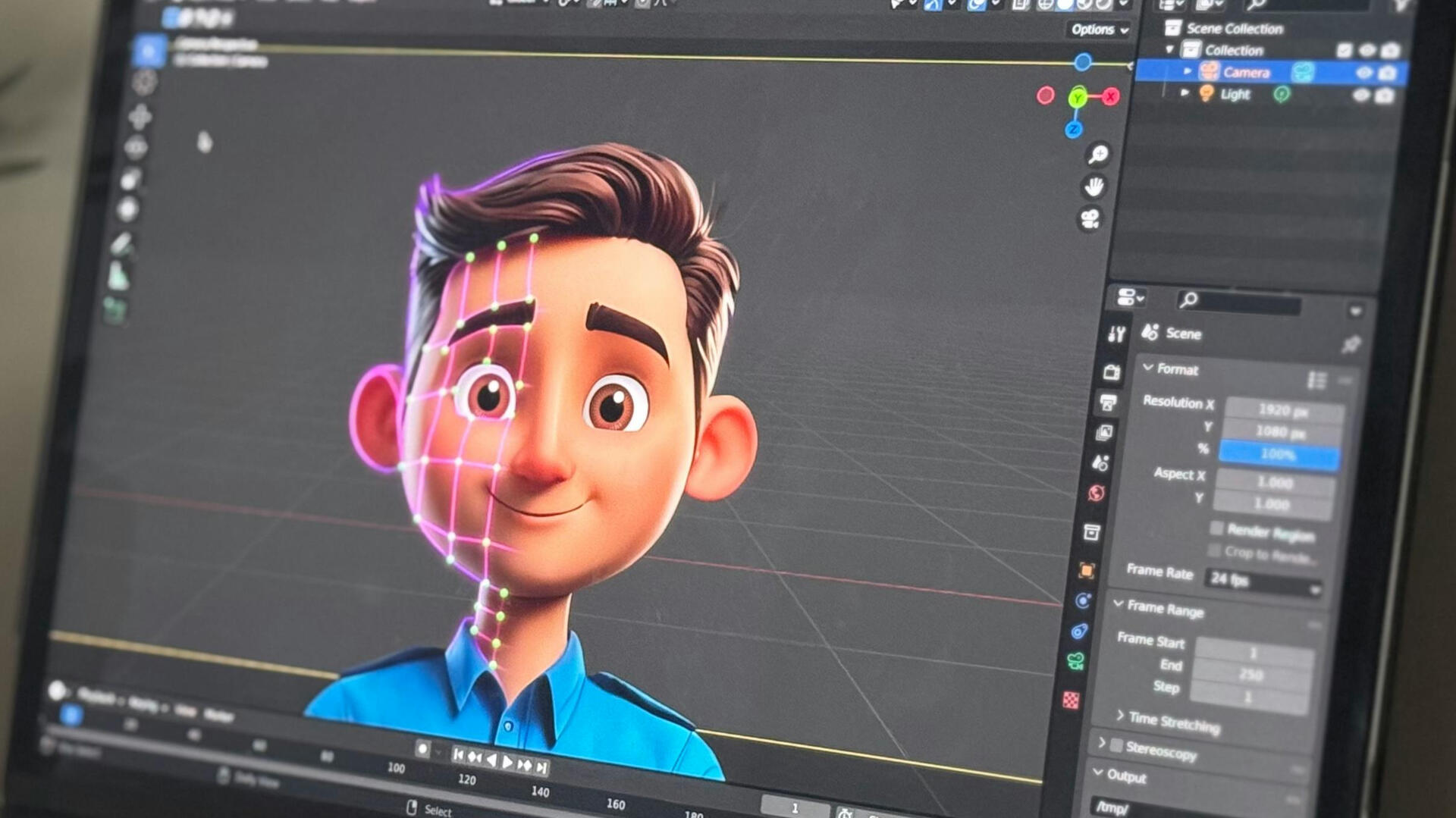Open the Texture properties checkerboard icon
Viewport: 1456px width, 818px height.
1070,700
